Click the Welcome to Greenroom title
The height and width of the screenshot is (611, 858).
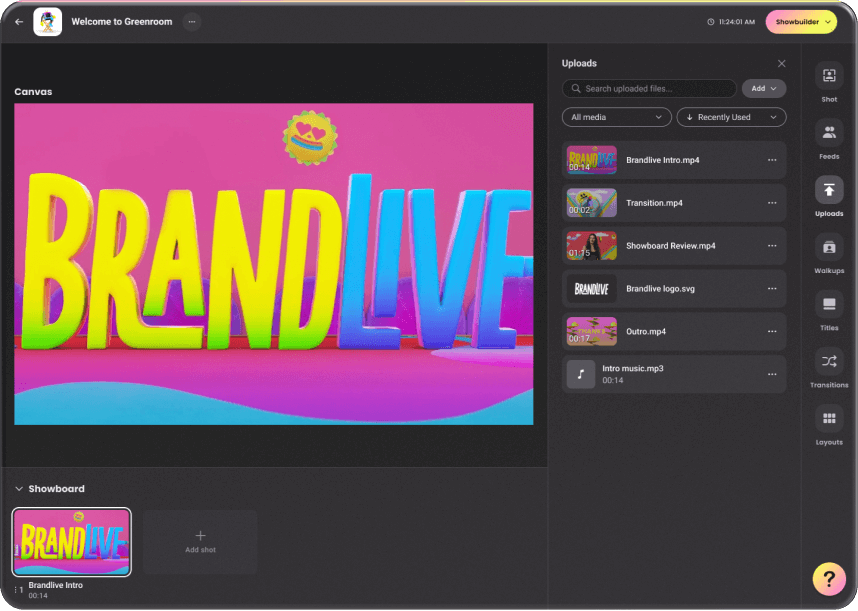121,22
